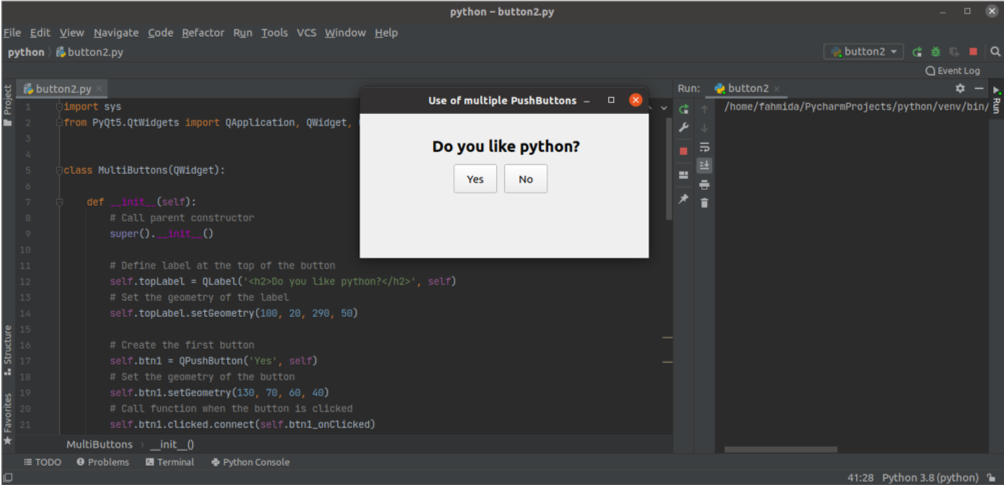Toggle scroll to end of output

tap(704, 165)
